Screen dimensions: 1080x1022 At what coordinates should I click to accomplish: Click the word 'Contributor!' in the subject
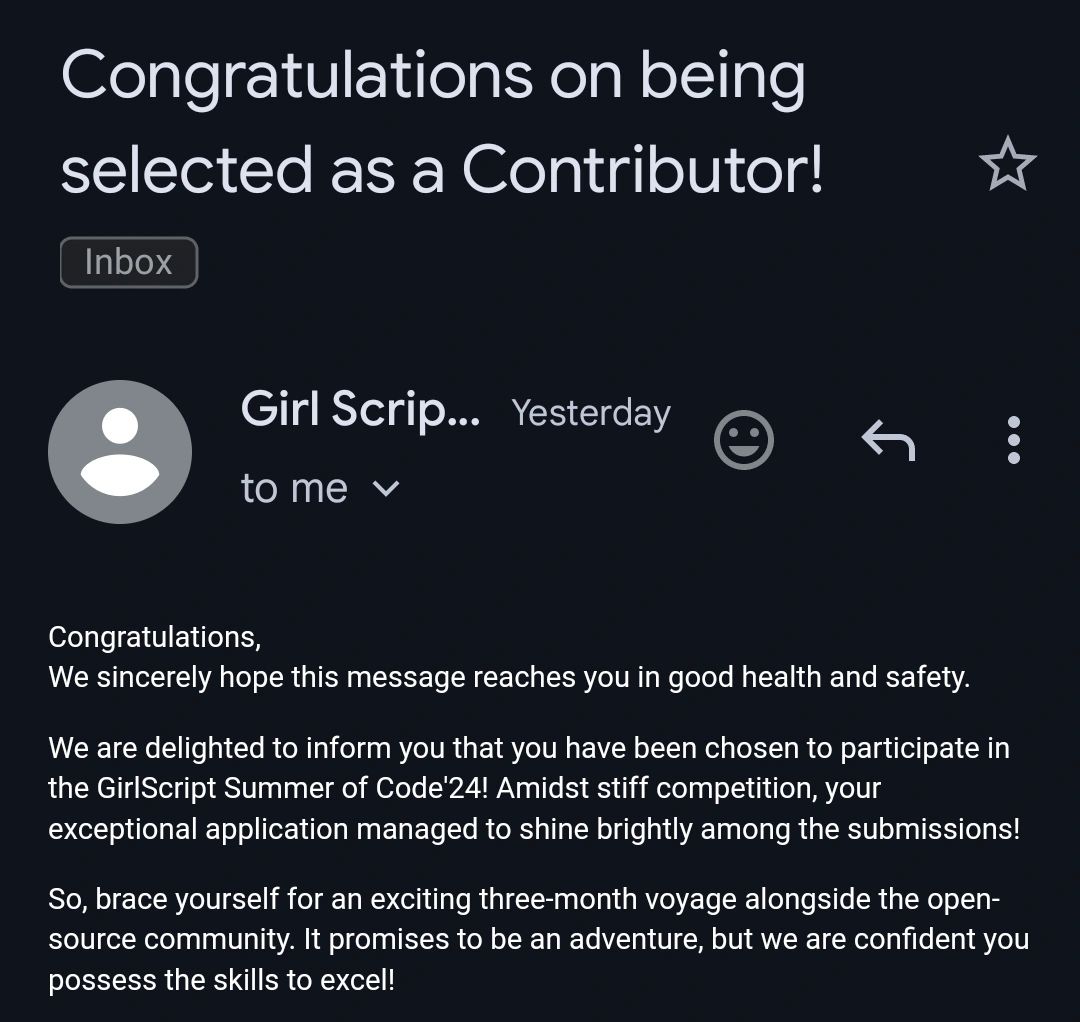[x=643, y=170]
